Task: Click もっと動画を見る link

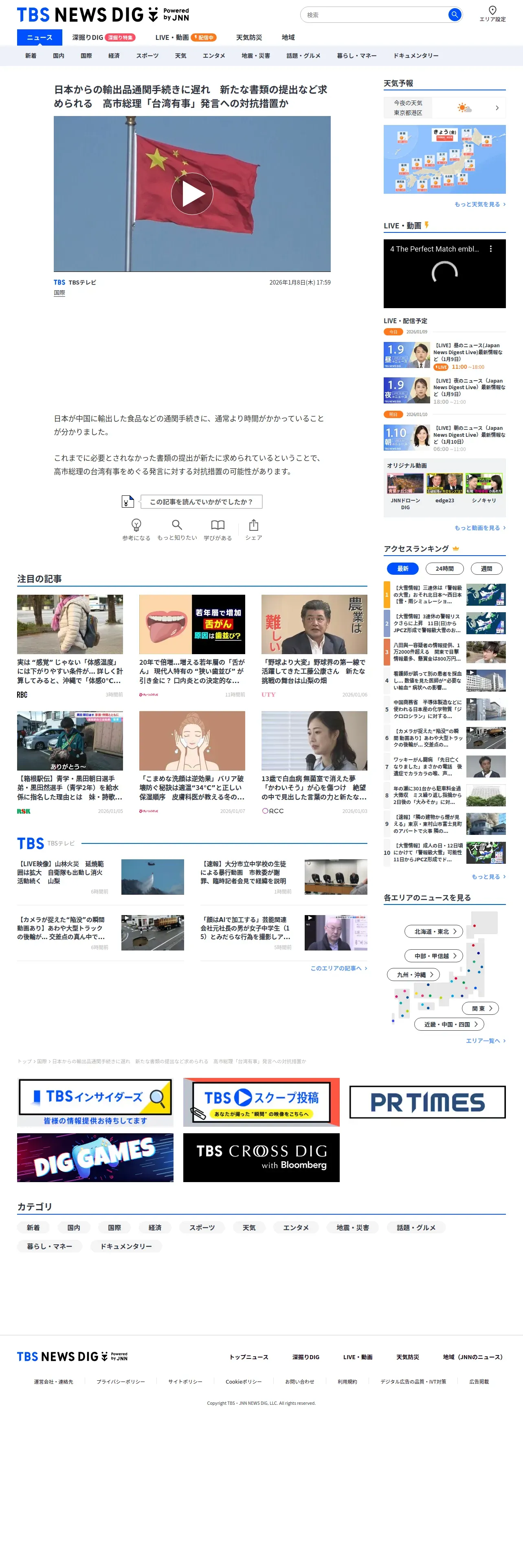Action: (480, 528)
